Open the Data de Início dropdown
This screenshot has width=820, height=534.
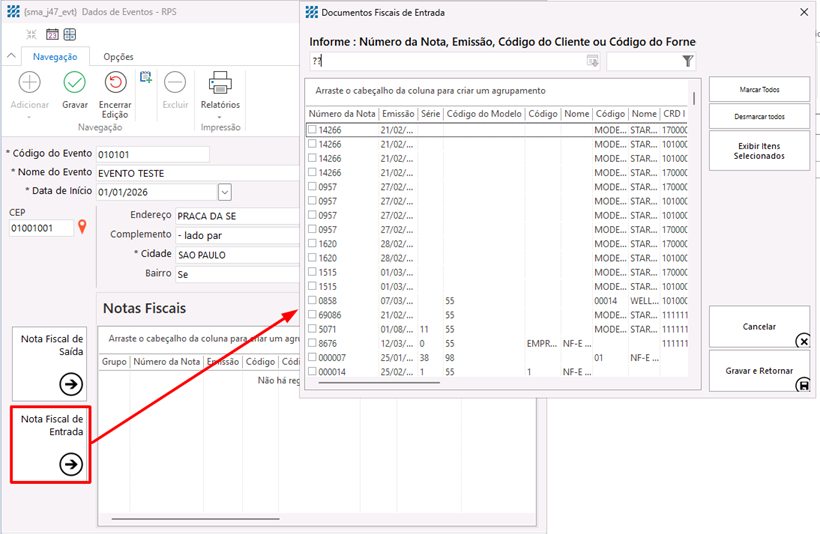point(224,192)
